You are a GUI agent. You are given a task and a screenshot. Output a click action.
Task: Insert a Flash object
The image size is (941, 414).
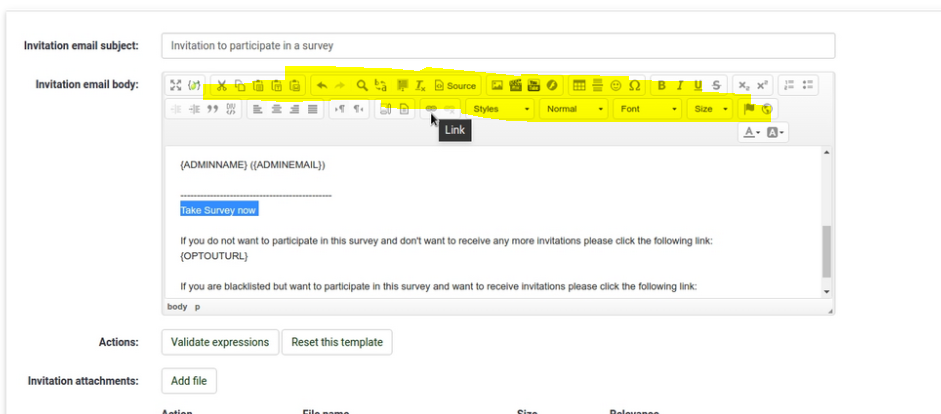point(552,85)
